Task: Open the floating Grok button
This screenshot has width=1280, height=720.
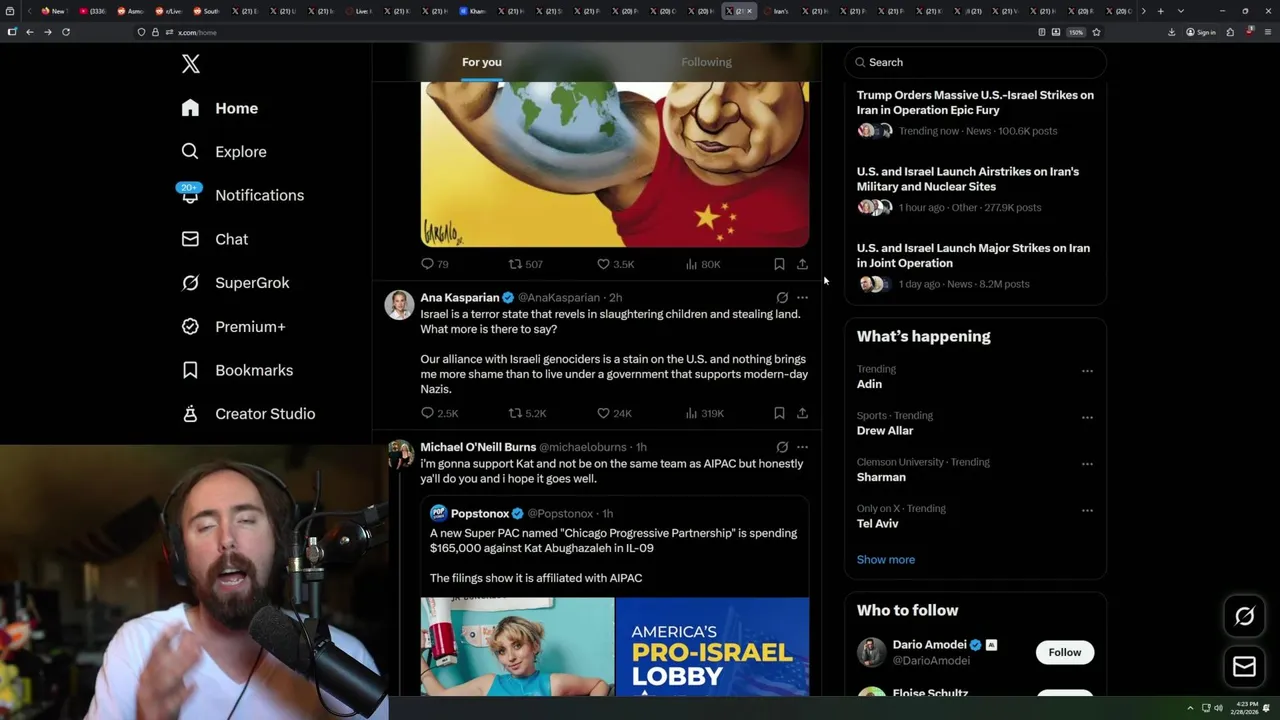Action: (x=1244, y=617)
